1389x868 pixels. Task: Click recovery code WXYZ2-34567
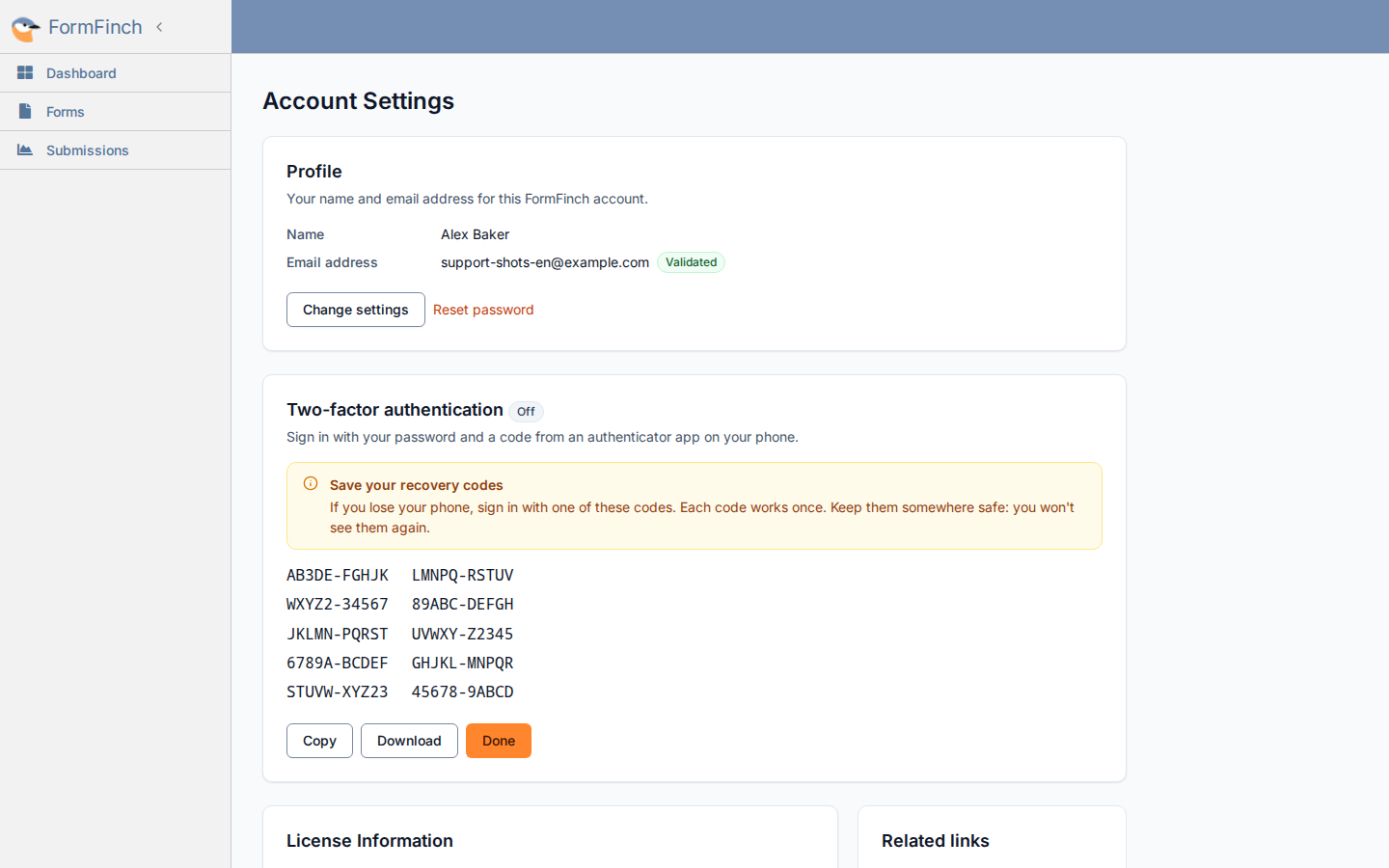pyautogui.click(x=338, y=605)
